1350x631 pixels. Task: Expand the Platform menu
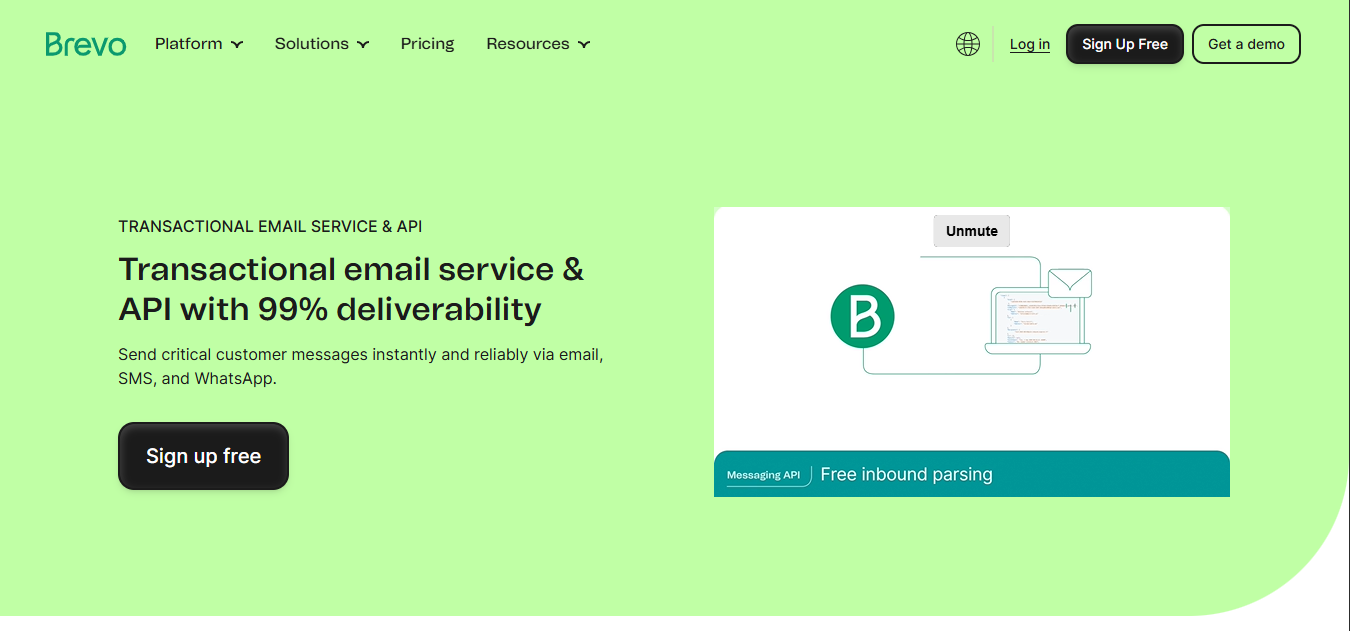click(x=199, y=44)
